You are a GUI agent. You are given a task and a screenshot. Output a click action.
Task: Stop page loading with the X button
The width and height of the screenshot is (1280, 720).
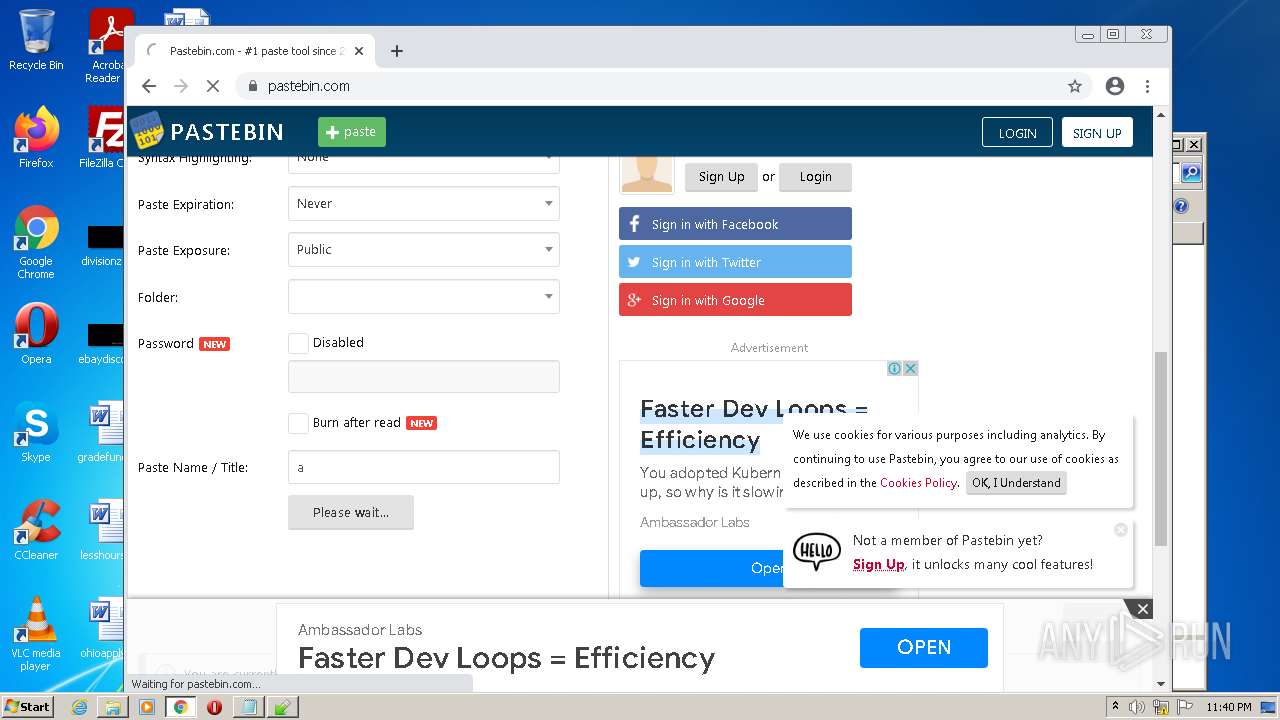212,86
